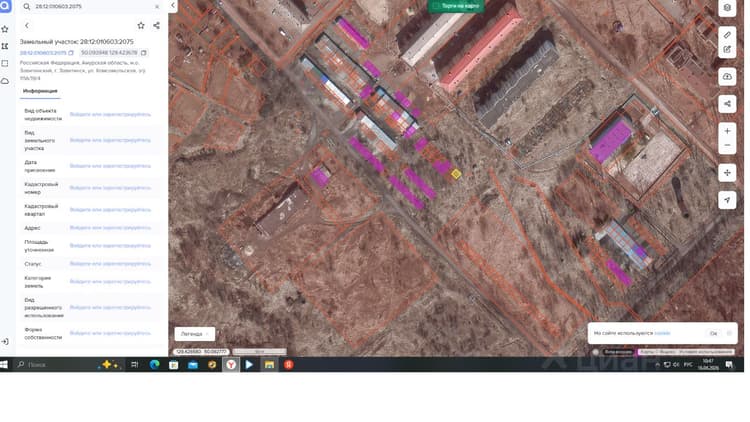Viewport: 750px width, 422px height.
Task: Click the my-location arrow icon
Action: [x=727, y=200]
